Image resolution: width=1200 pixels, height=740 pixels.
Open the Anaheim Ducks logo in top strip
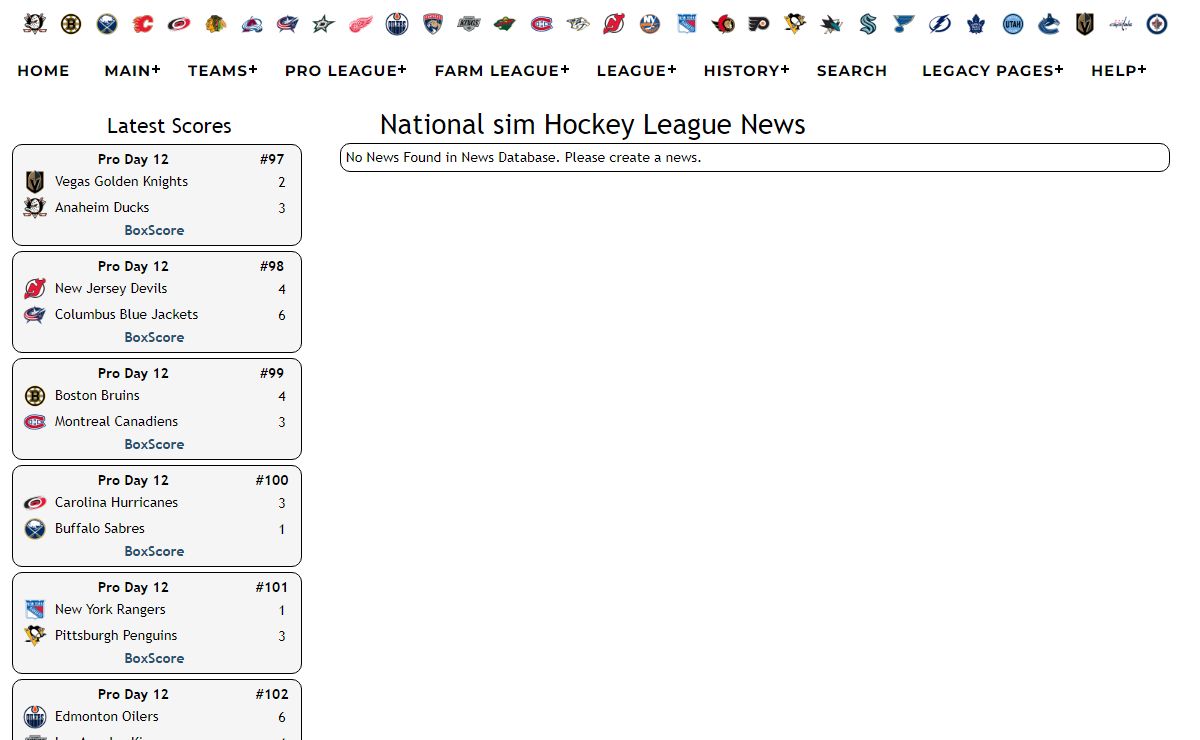pos(34,24)
